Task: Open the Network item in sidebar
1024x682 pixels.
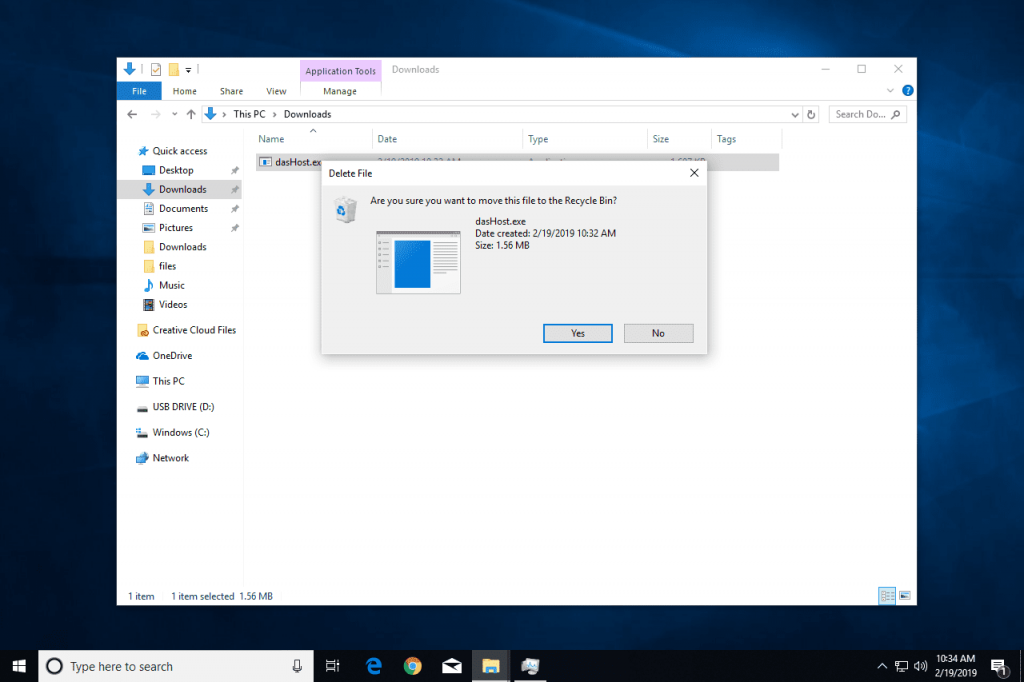Action: (x=170, y=457)
